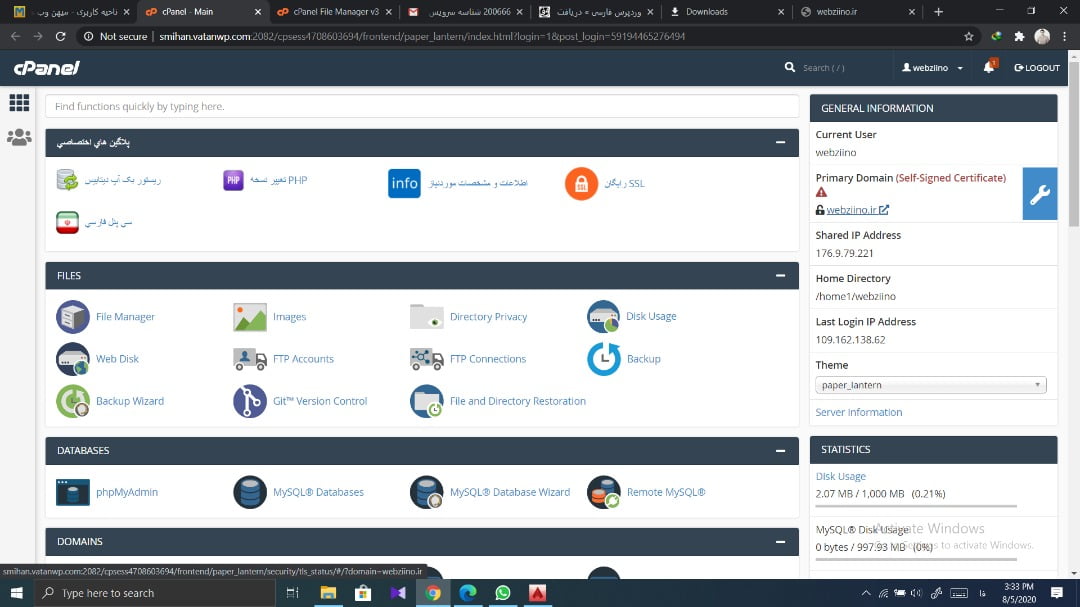
Task: Open WhatsApp from the taskbar
Action: click(x=503, y=593)
